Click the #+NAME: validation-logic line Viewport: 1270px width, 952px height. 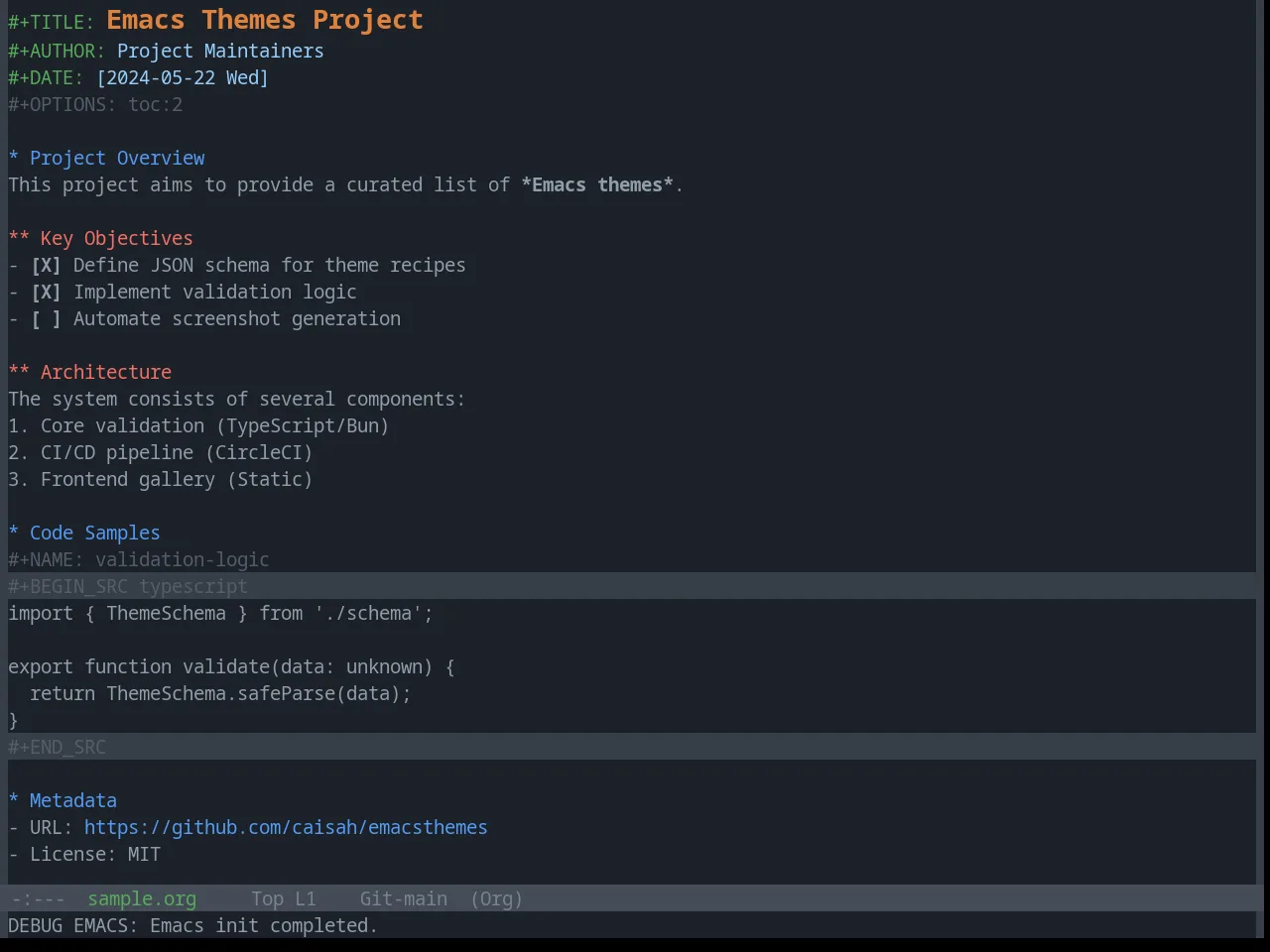[139, 559]
